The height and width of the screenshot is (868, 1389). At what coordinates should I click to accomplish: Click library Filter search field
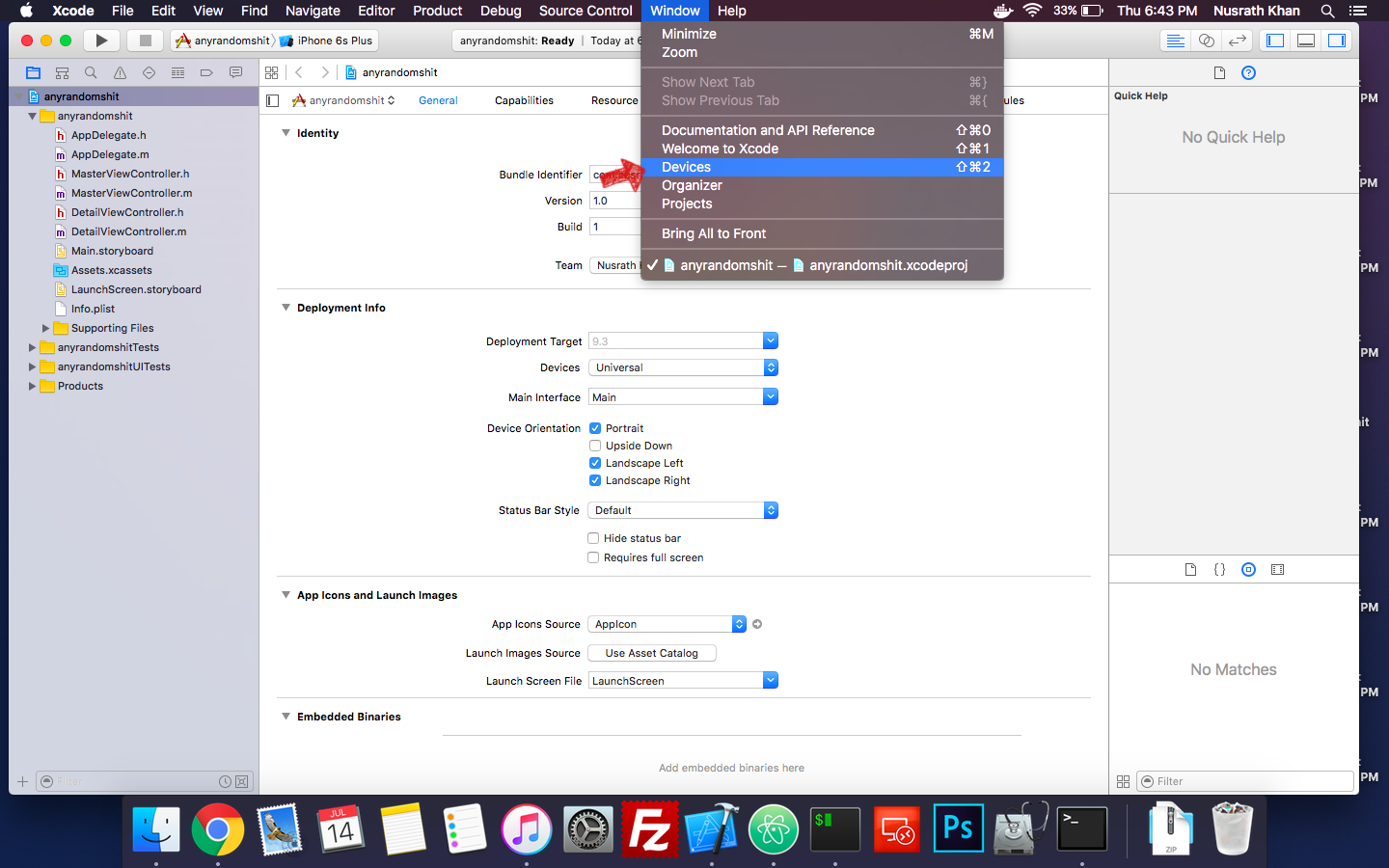click(1245, 782)
